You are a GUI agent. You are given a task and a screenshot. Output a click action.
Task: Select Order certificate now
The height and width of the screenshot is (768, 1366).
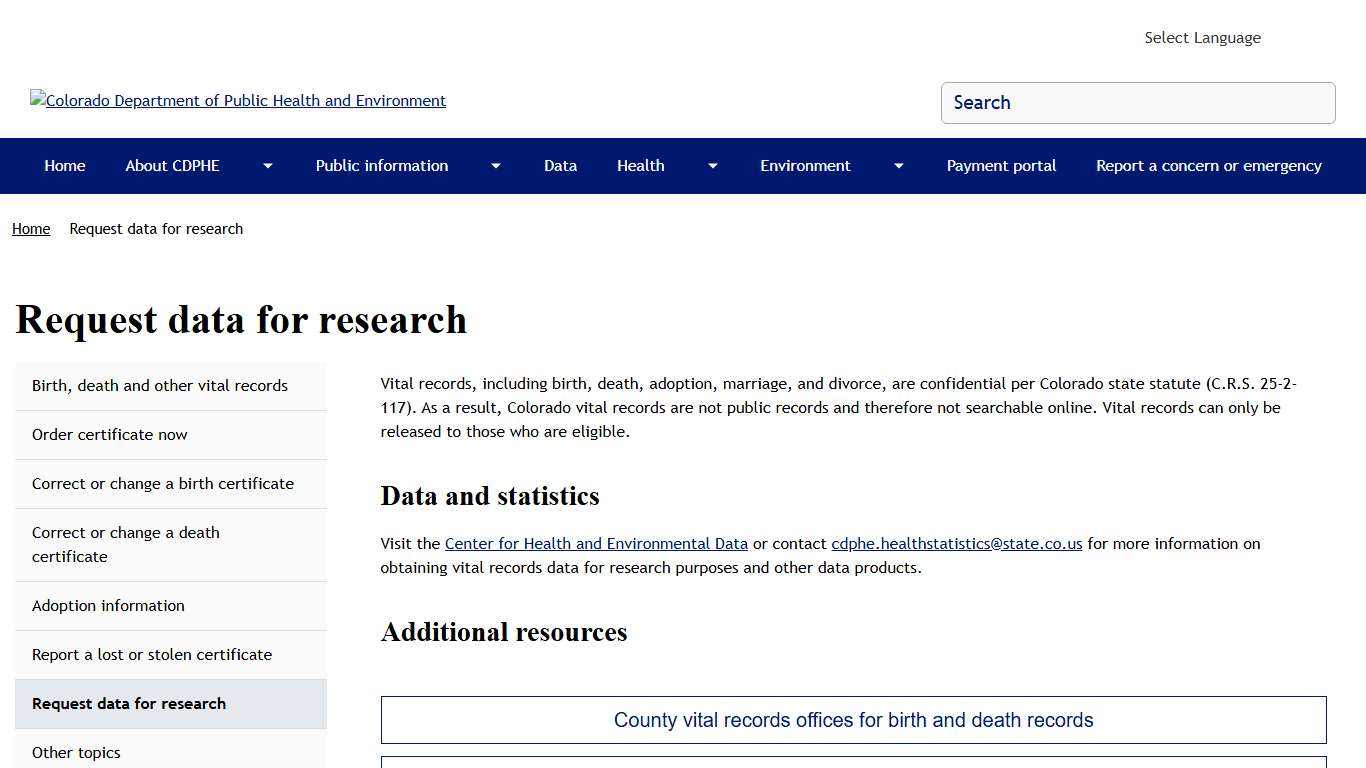pyautogui.click(x=109, y=434)
